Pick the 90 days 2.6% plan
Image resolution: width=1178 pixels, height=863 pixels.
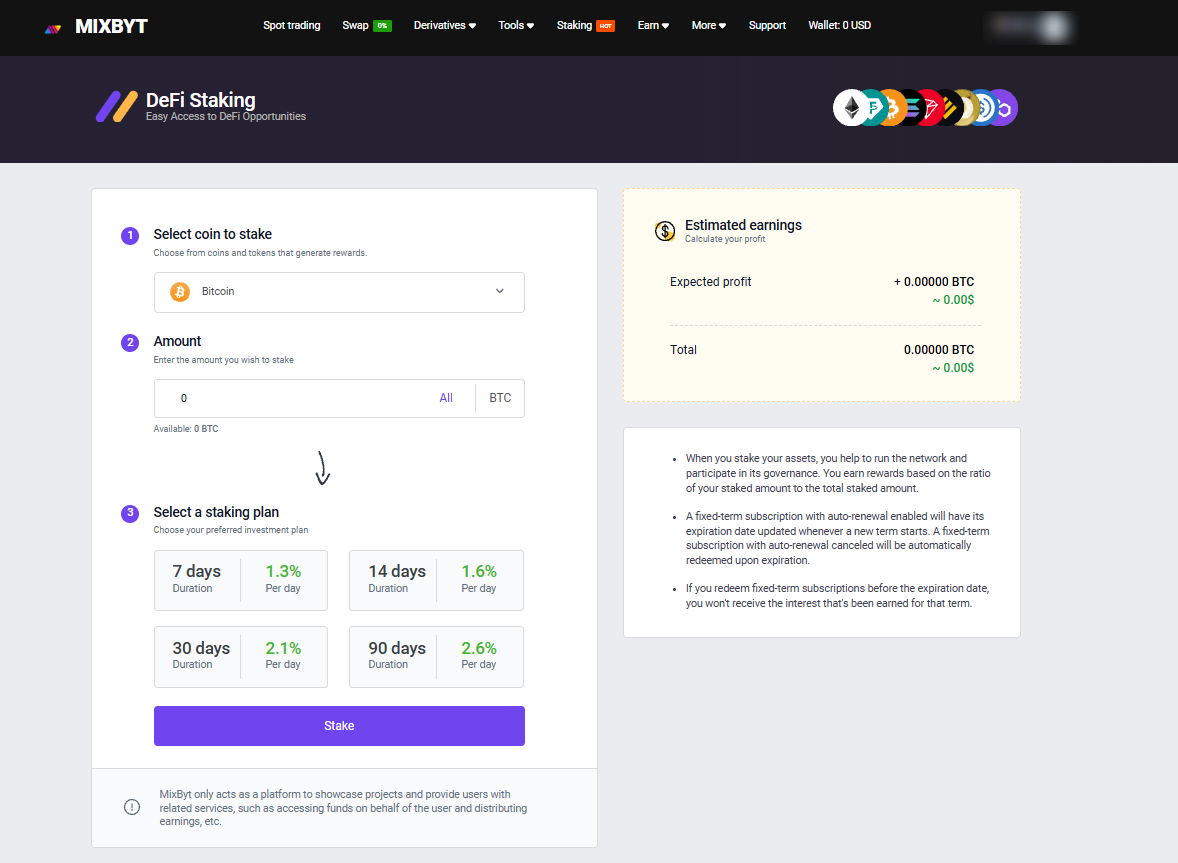click(x=436, y=657)
